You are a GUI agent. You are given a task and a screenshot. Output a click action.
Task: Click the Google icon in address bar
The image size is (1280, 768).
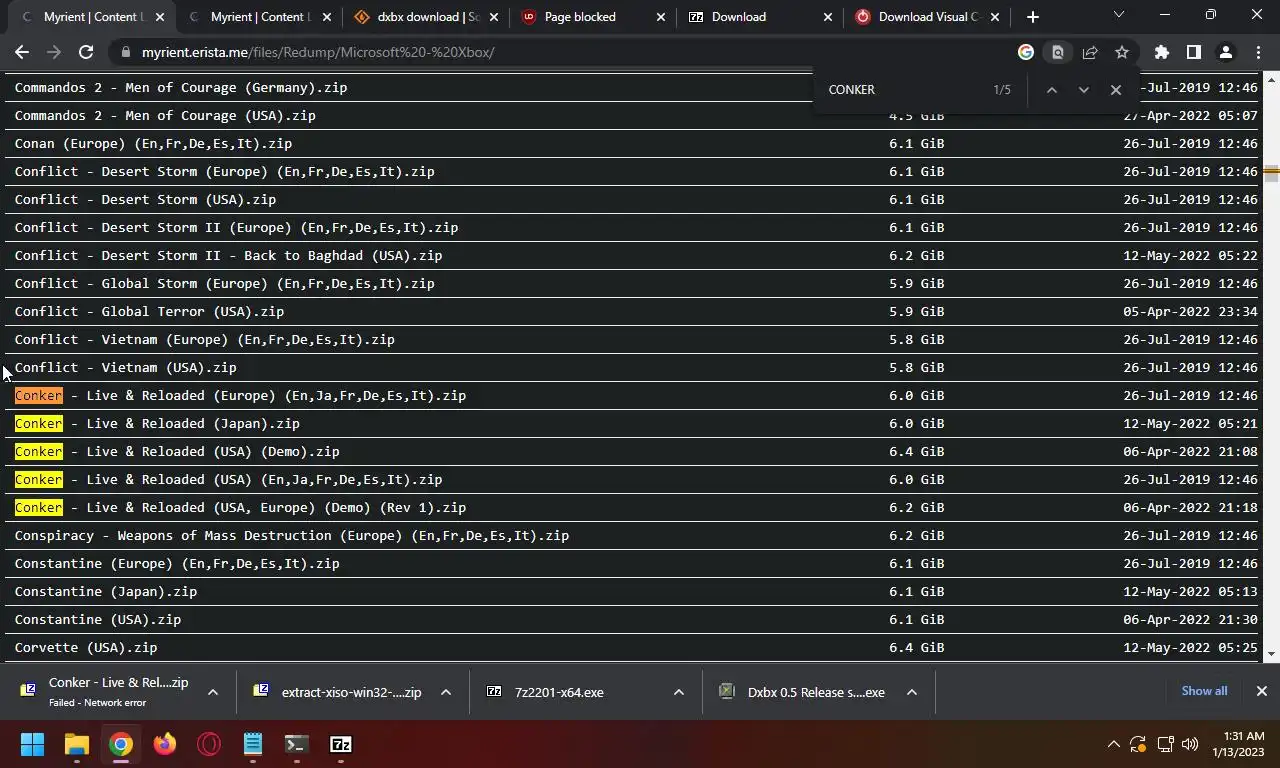pos(1026,52)
